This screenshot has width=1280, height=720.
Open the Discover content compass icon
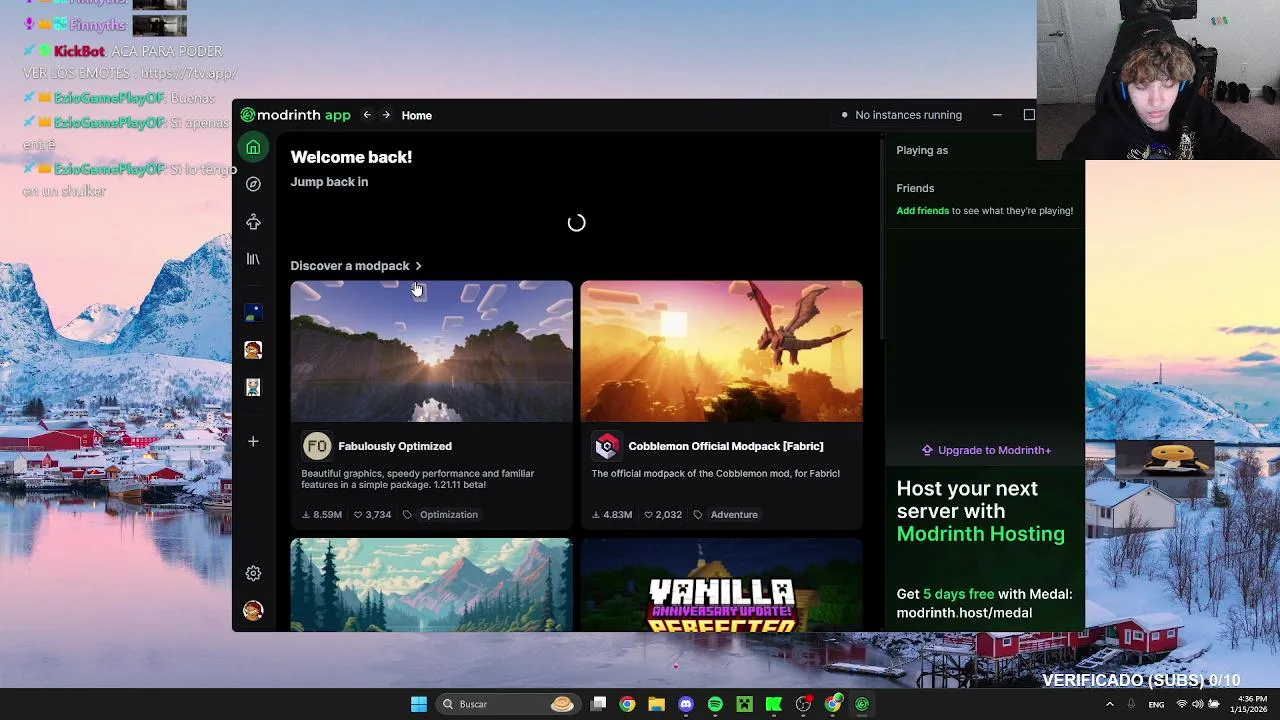pyautogui.click(x=253, y=184)
